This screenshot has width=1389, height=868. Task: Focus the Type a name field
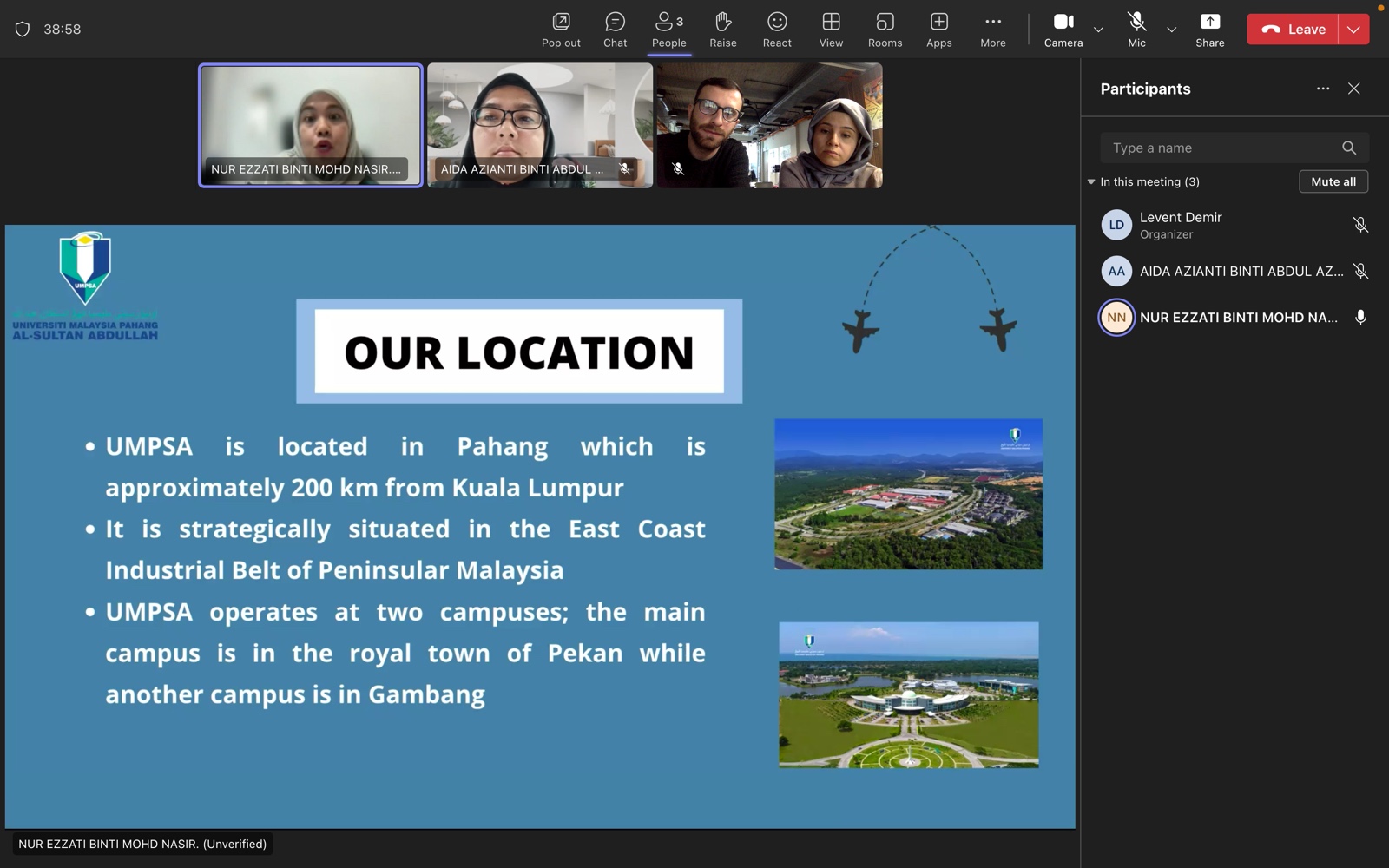[x=1234, y=148]
